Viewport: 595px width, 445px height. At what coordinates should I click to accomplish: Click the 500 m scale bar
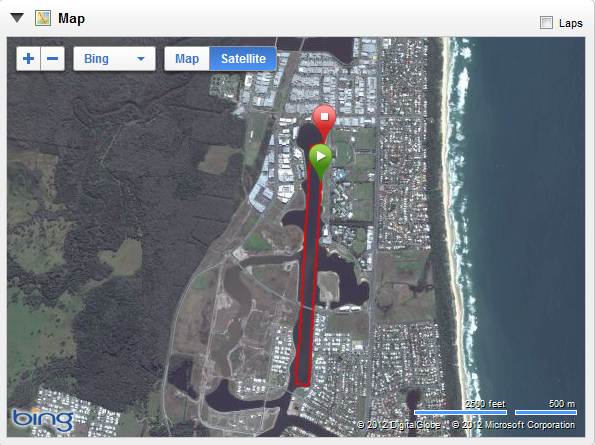(546, 412)
